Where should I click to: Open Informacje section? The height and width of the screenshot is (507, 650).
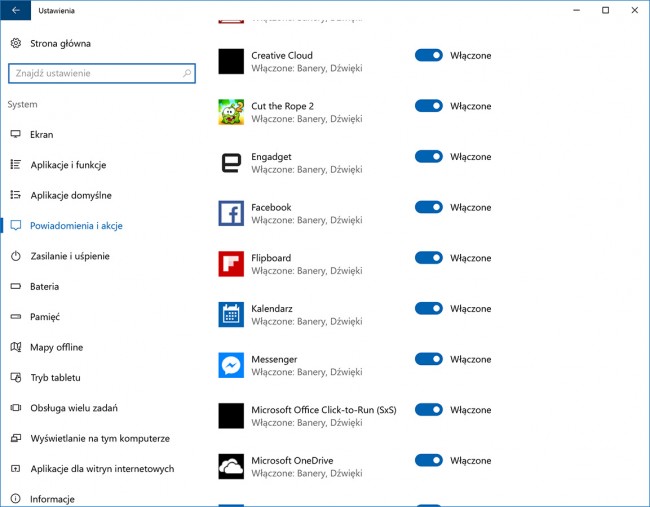52,499
